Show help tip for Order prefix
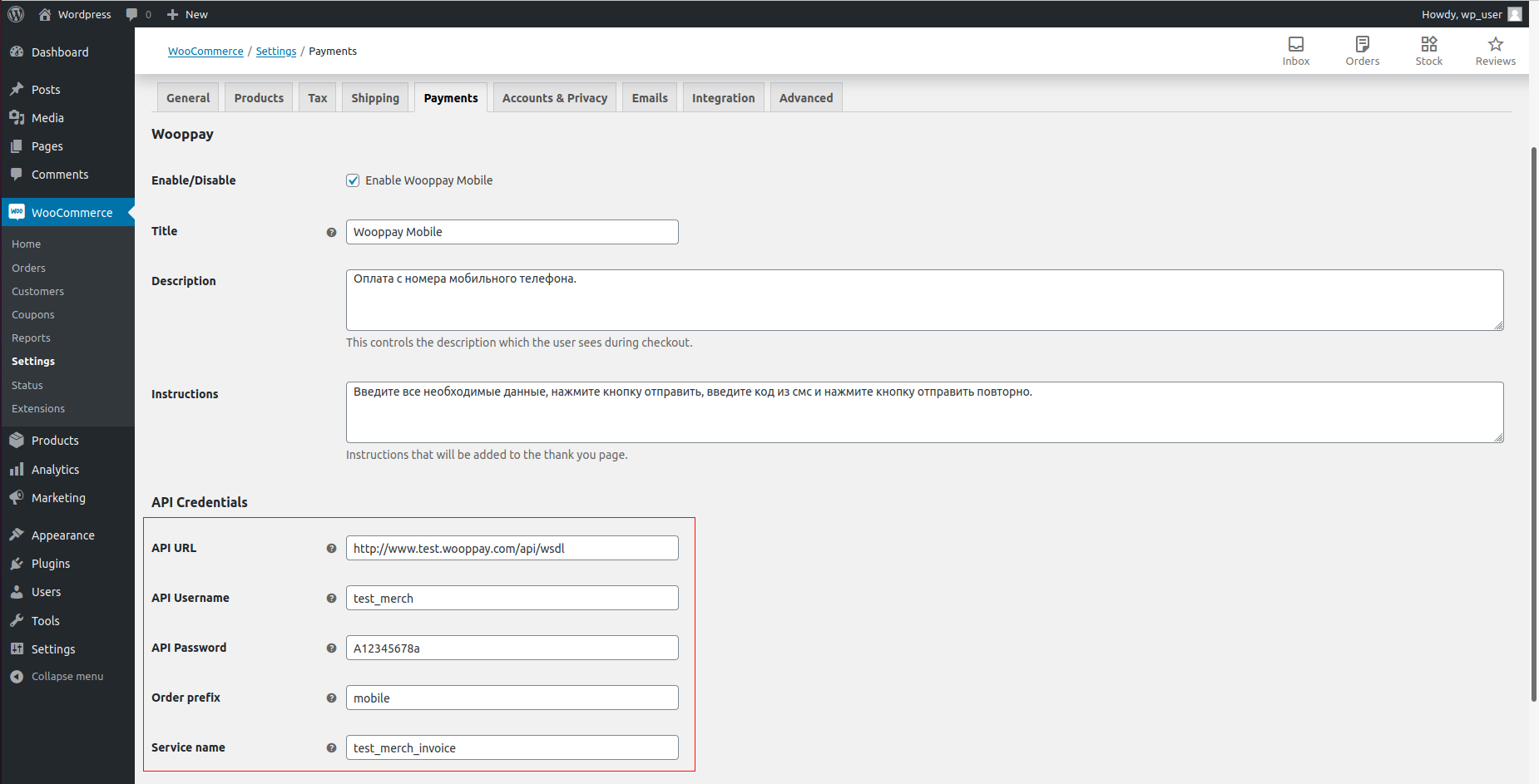This screenshot has height=784, width=1539. 331,698
